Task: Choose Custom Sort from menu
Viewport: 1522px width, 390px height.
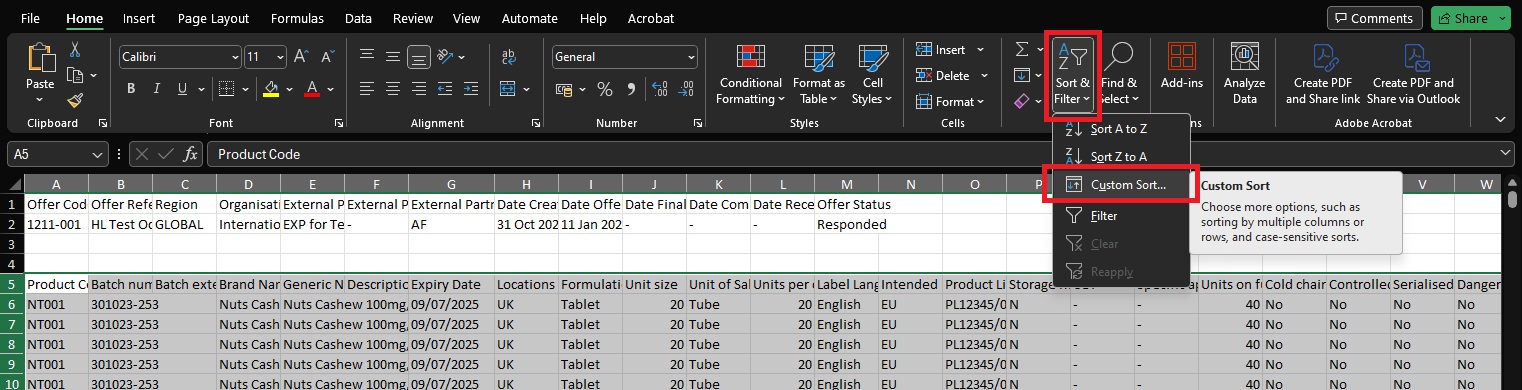Action: [x=1128, y=185]
